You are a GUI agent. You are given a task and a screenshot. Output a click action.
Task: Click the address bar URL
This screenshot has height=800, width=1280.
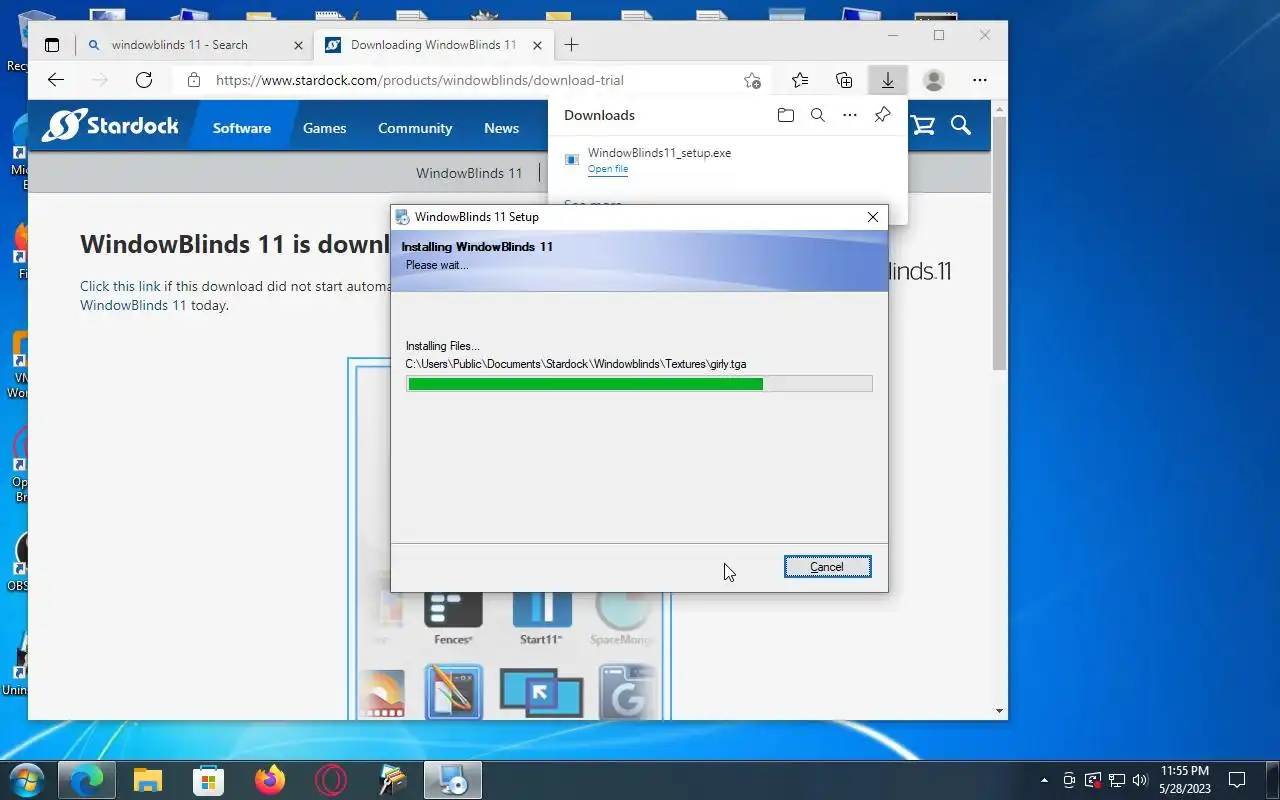[420, 80]
